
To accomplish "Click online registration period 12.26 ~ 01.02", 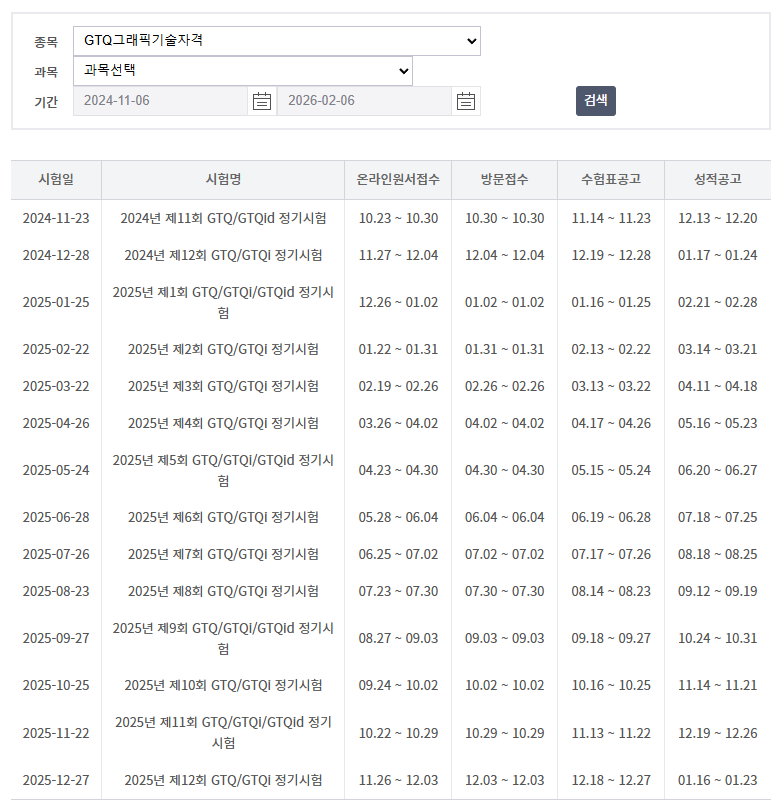I will click(398, 302).
